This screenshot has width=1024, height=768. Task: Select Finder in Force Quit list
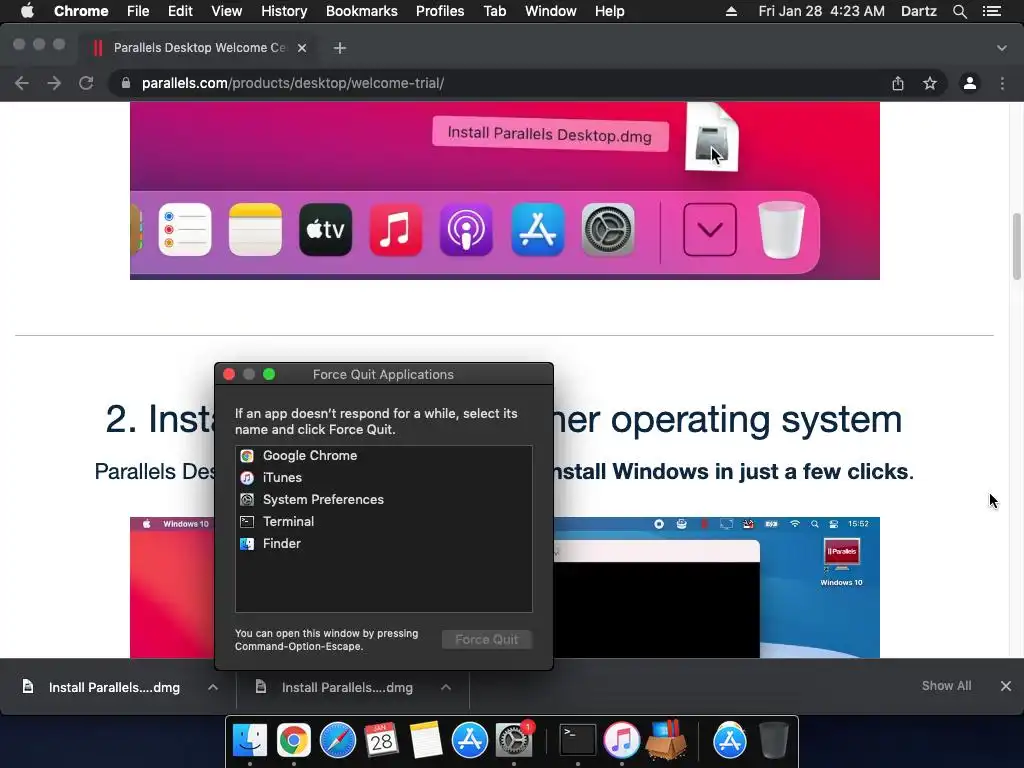click(383, 543)
